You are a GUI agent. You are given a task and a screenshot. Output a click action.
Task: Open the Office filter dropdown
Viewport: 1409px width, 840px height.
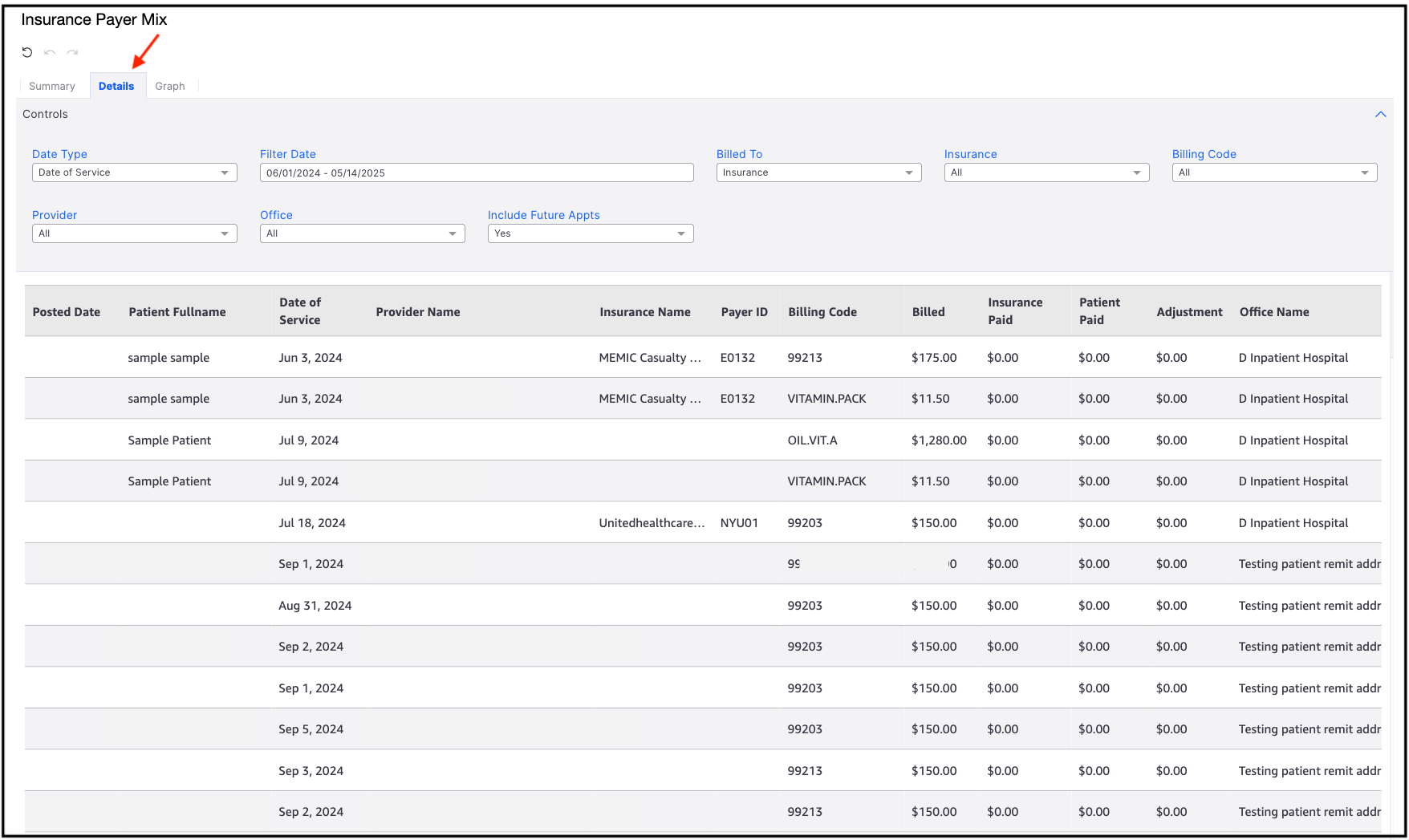pos(362,233)
